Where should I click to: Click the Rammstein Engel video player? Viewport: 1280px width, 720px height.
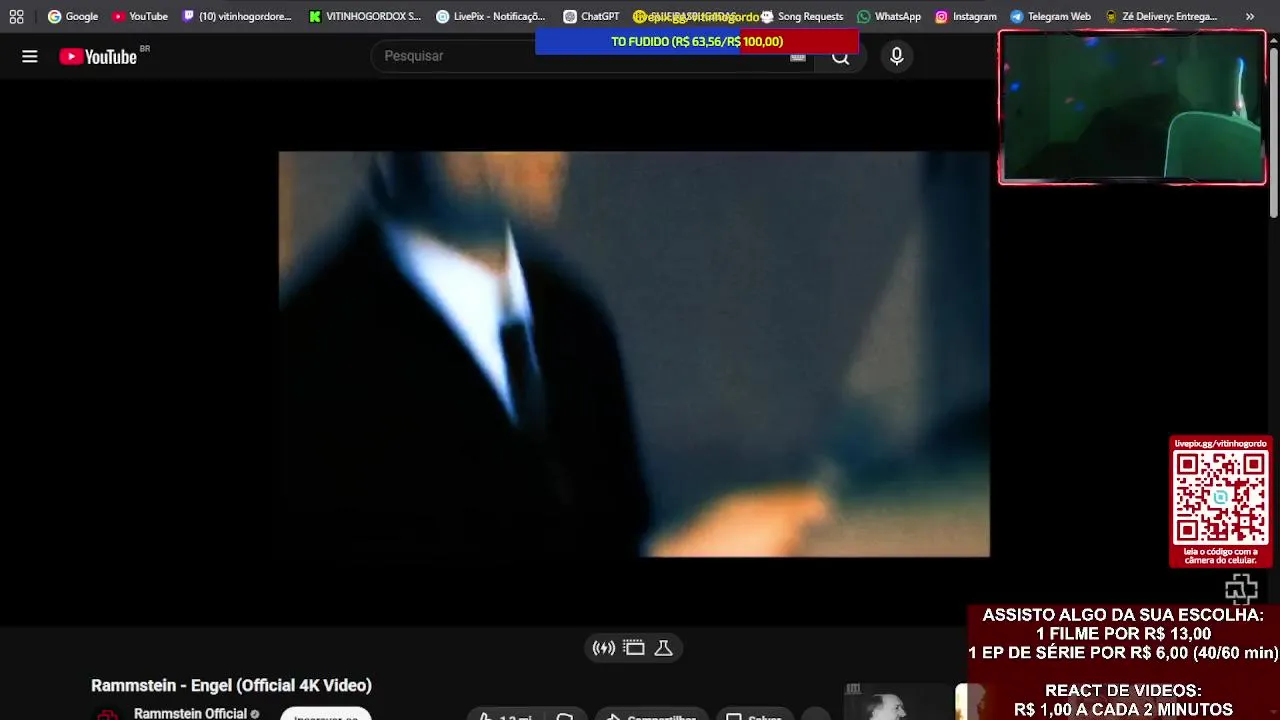click(634, 354)
